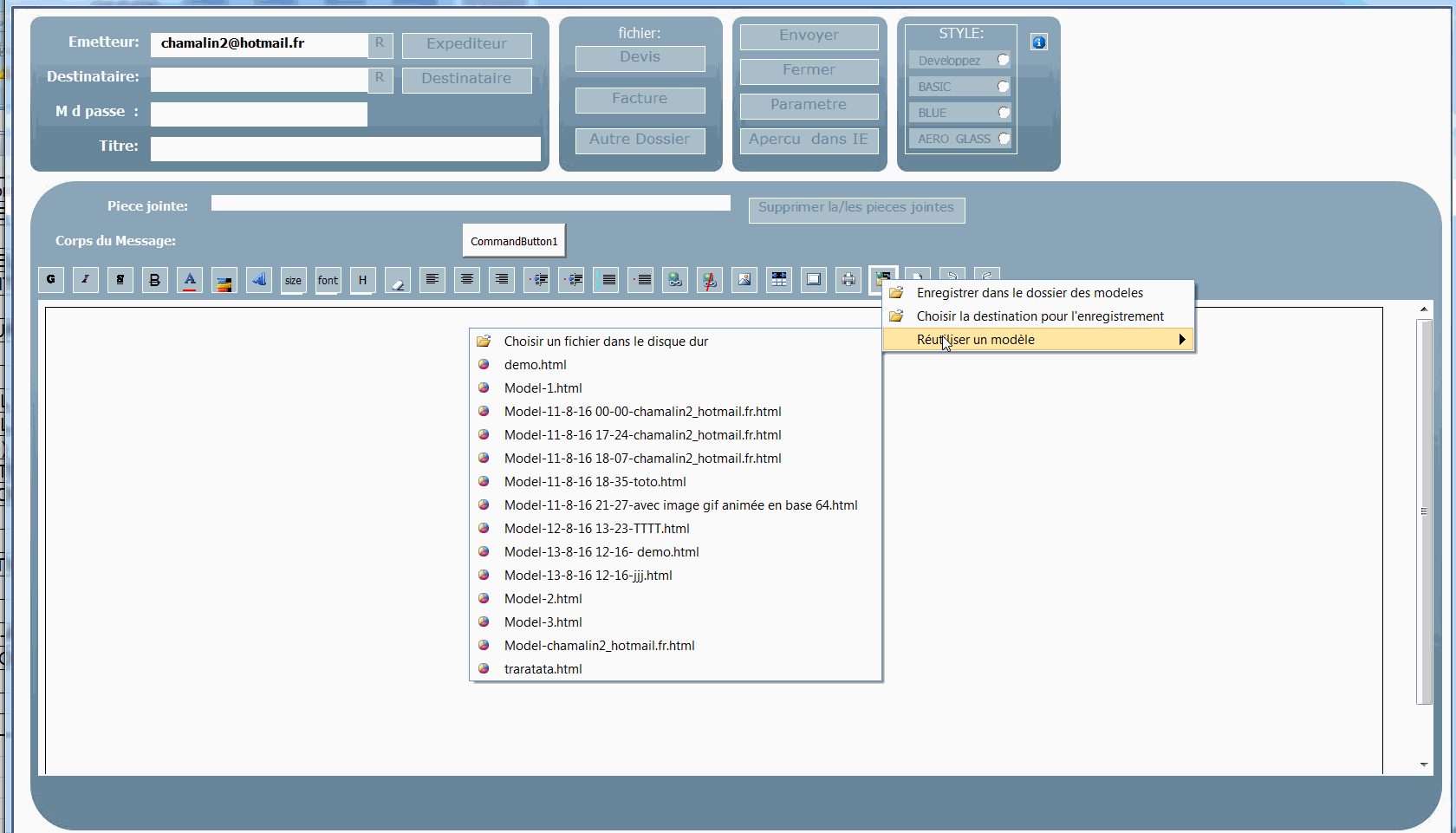1456x833 pixels.
Task: Remove hyperlink with crossed globe icon
Action: [x=710, y=280]
